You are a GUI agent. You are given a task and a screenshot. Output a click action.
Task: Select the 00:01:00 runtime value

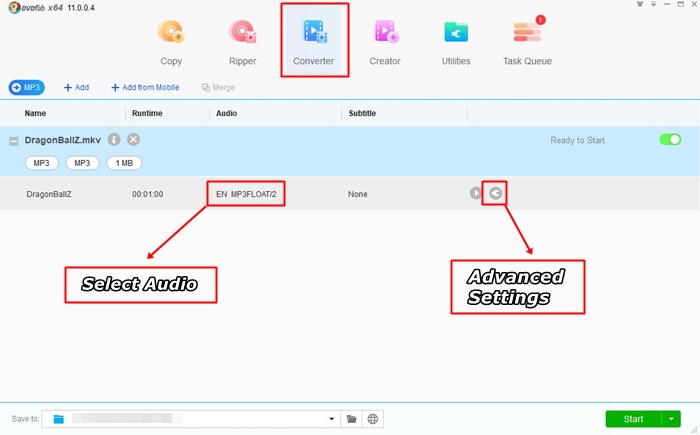click(147, 194)
